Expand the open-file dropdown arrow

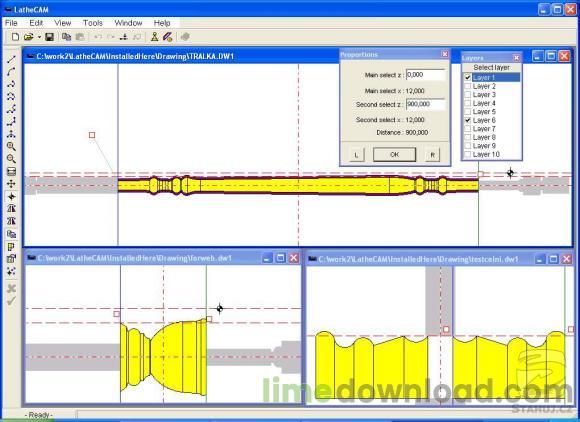click(x=39, y=37)
